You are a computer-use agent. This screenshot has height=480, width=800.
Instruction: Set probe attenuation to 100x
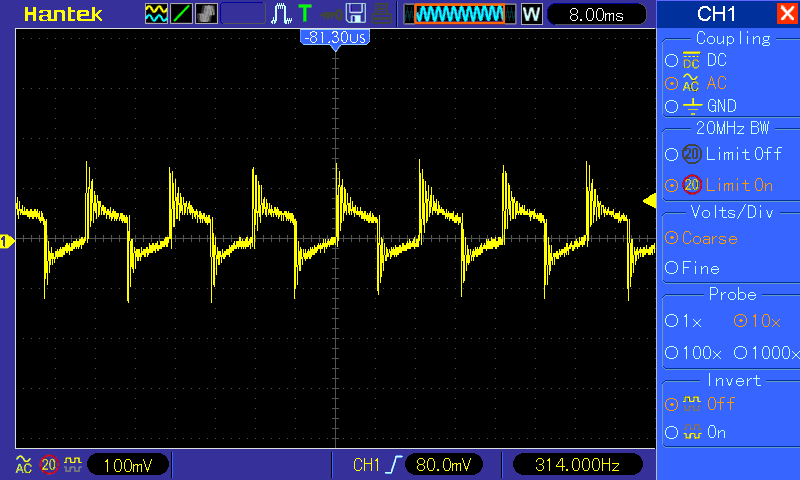click(693, 352)
